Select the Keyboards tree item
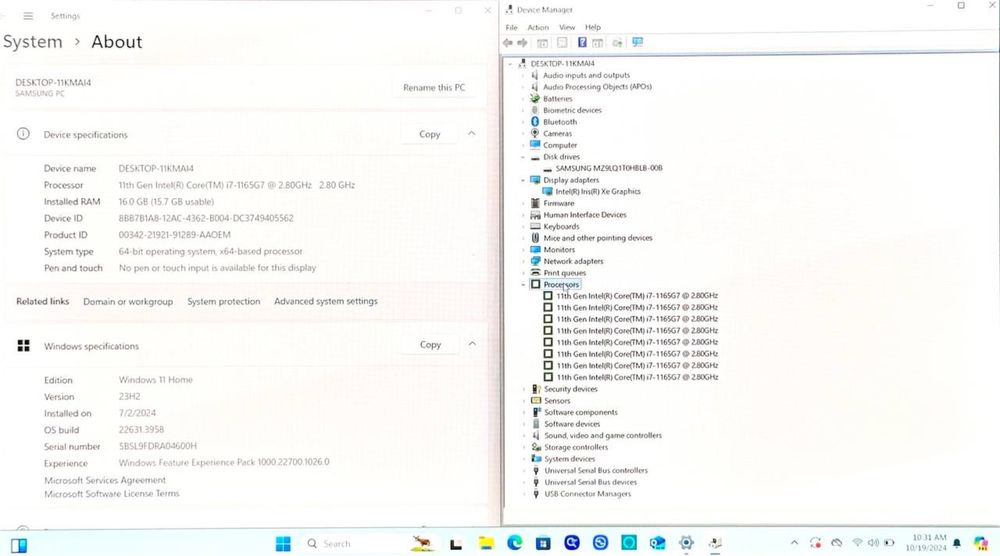1000x556 pixels. click(x=561, y=226)
